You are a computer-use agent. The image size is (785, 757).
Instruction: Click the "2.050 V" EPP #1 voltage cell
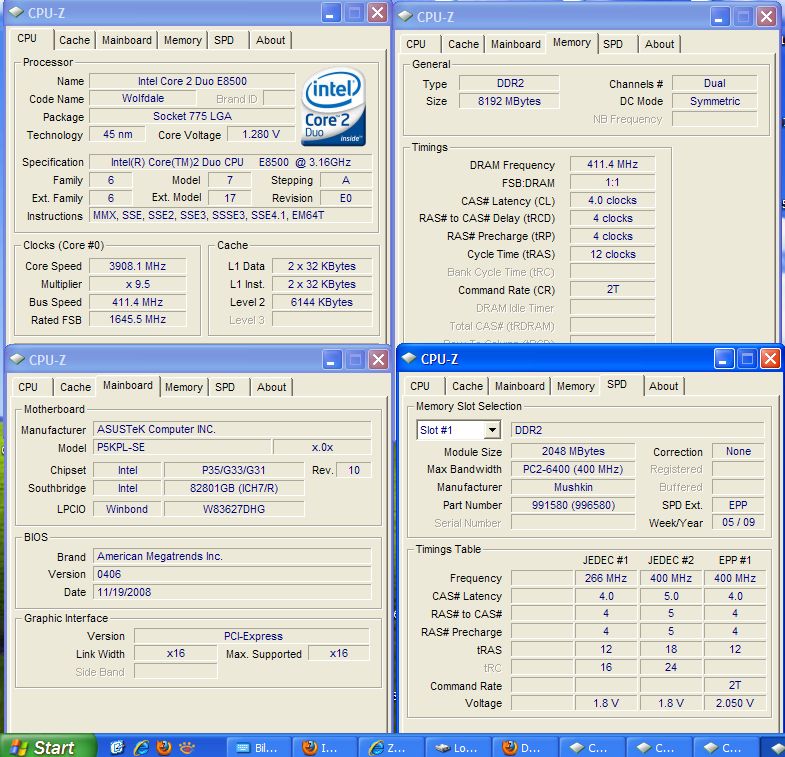[x=734, y=703]
